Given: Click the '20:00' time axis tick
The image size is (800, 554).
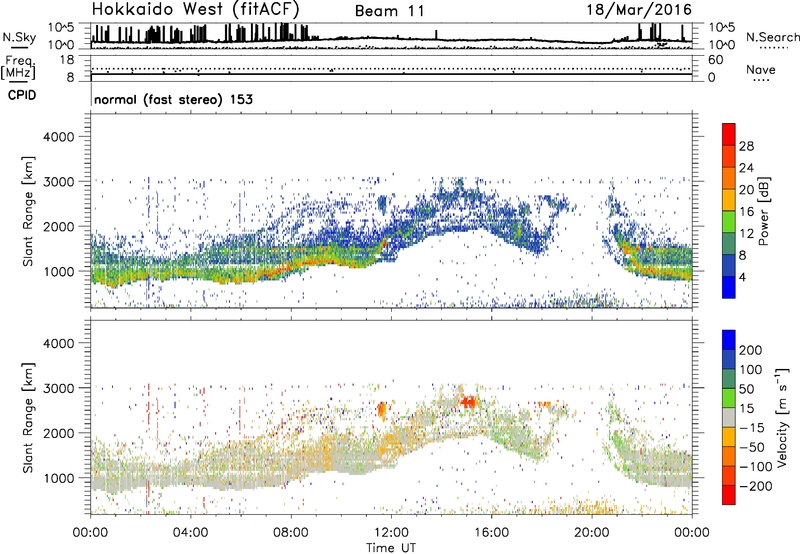Looking at the screenshot, I should [592, 533].
